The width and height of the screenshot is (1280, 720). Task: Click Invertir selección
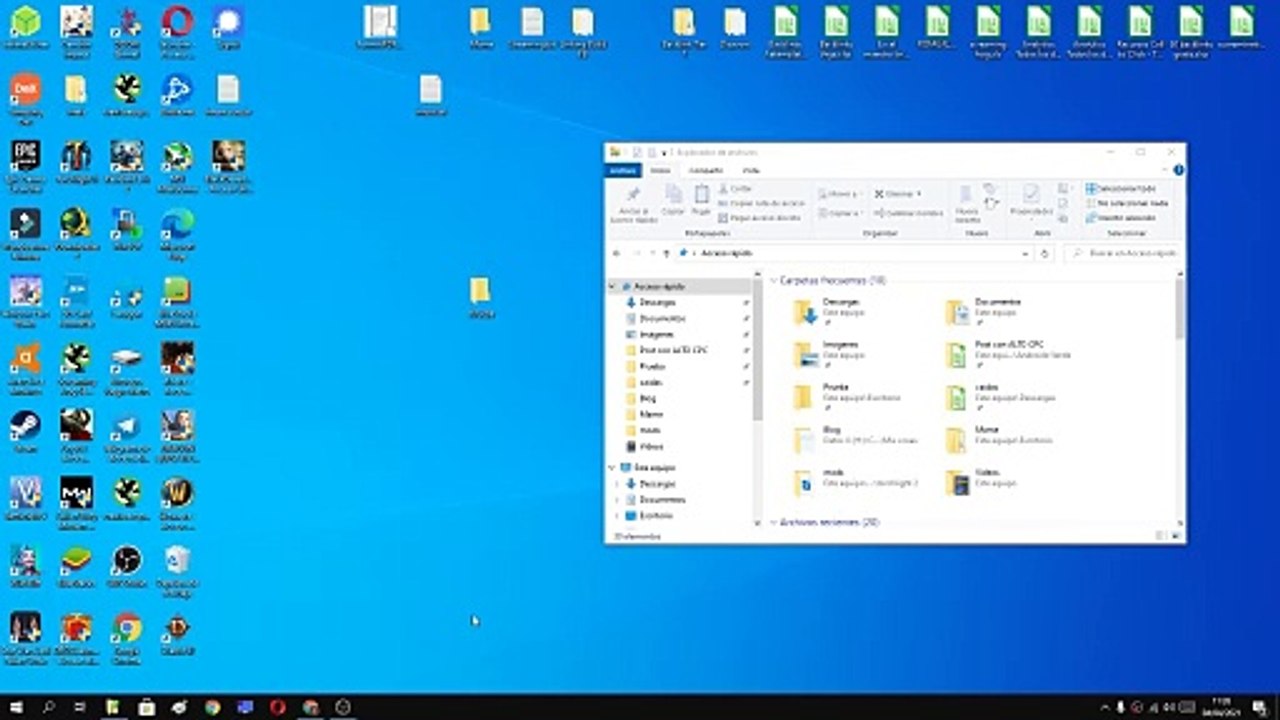(1120, 217)
